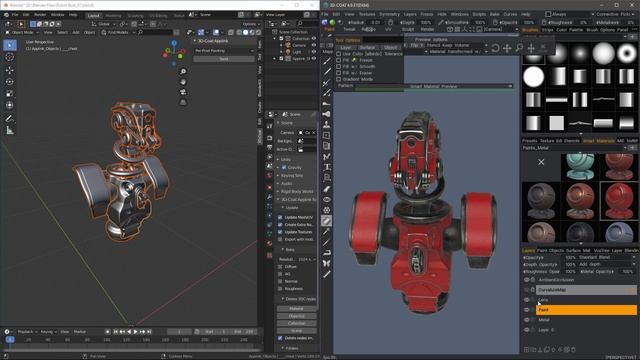The height and width of the screenshot is (360, 640).
Task: Open Paints_Metal folder dropdown
Action: coord(575,148)
